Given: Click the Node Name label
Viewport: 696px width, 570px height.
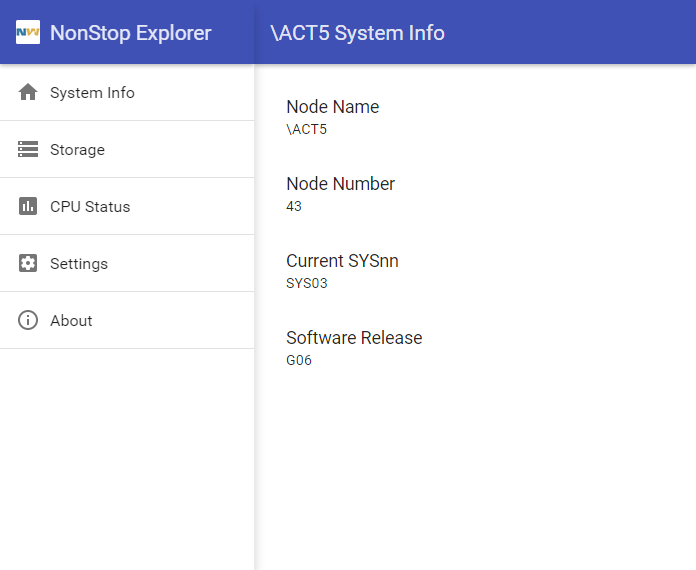Looking at the screenshot, I should [x=332, y=107].
